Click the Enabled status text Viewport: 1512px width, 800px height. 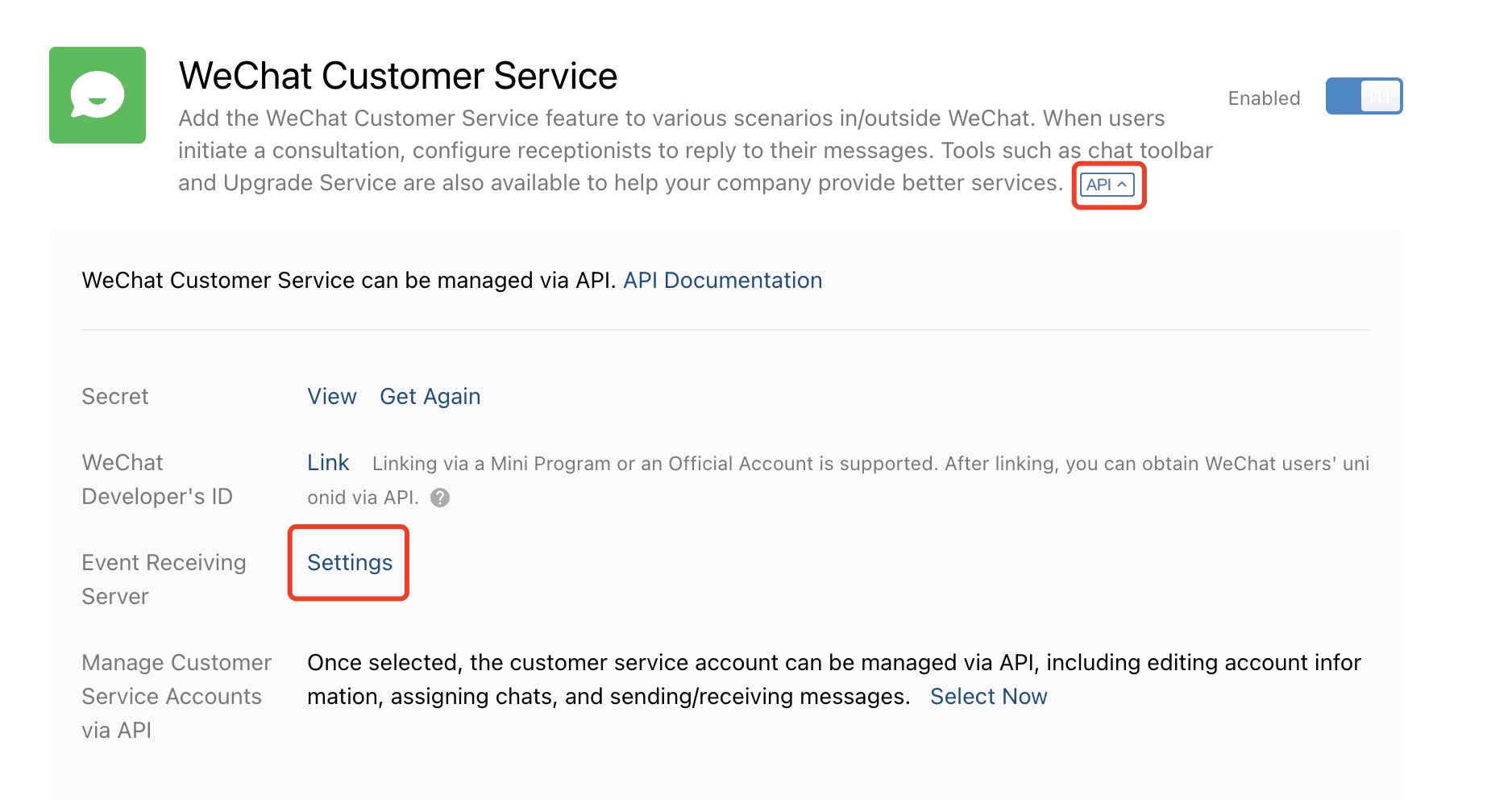pyautogui.click(x=1264, y=98)
